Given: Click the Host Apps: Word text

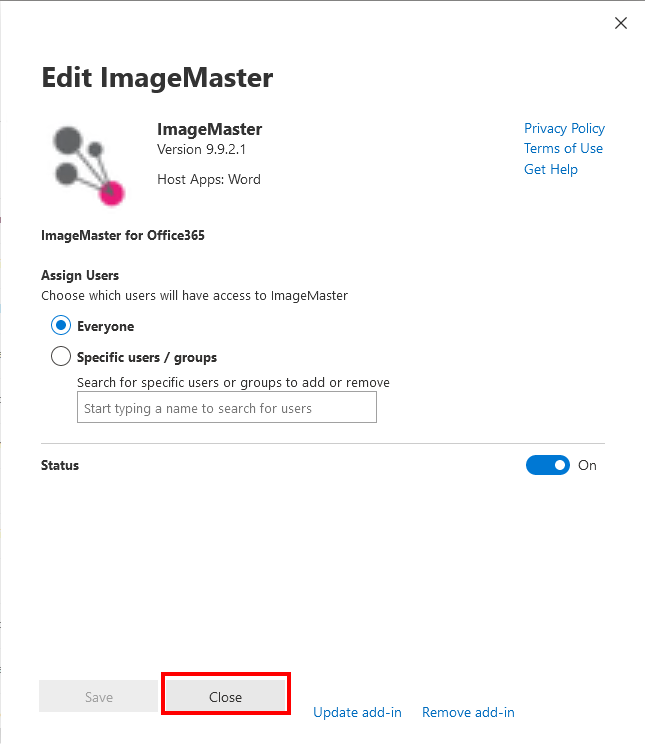Looking at the screenshot, I should [x=209, y=179].
